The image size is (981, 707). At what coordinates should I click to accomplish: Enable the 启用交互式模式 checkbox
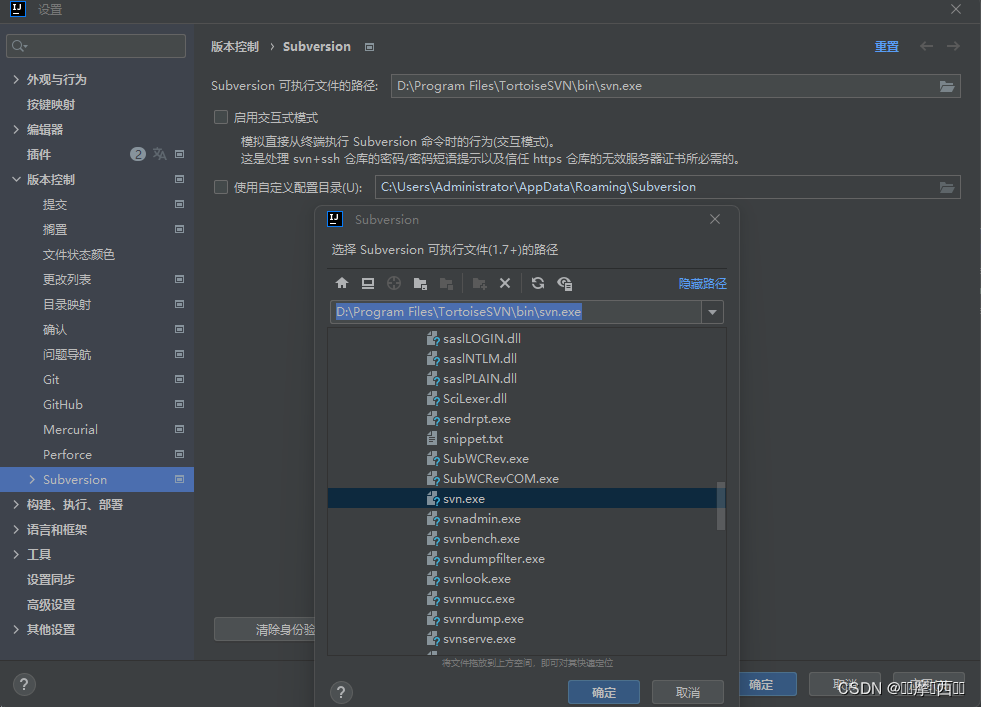(x=221, y=117)
